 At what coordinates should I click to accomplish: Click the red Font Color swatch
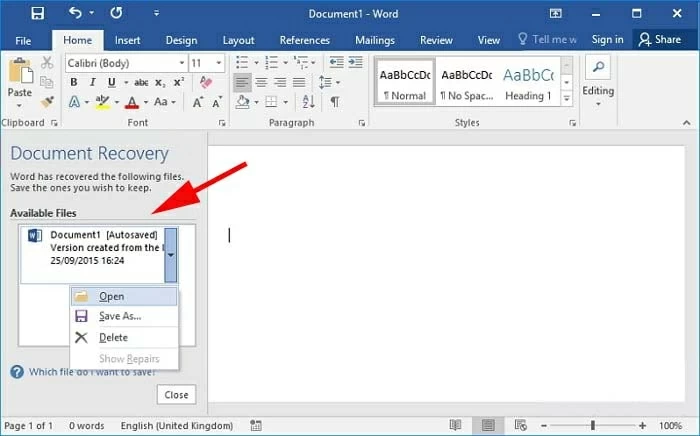coord(132,102)
